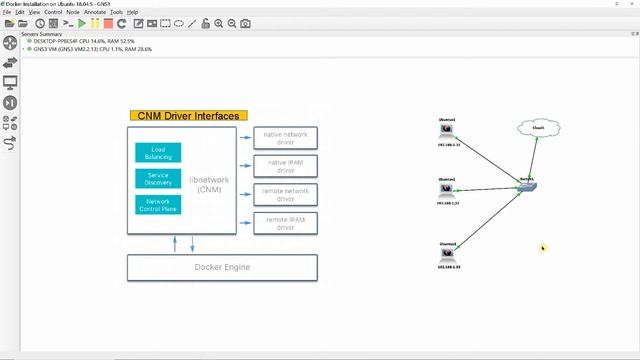
Task: Select the Ubuntu2 node on canvas
Action: click(x=447, y=189)
